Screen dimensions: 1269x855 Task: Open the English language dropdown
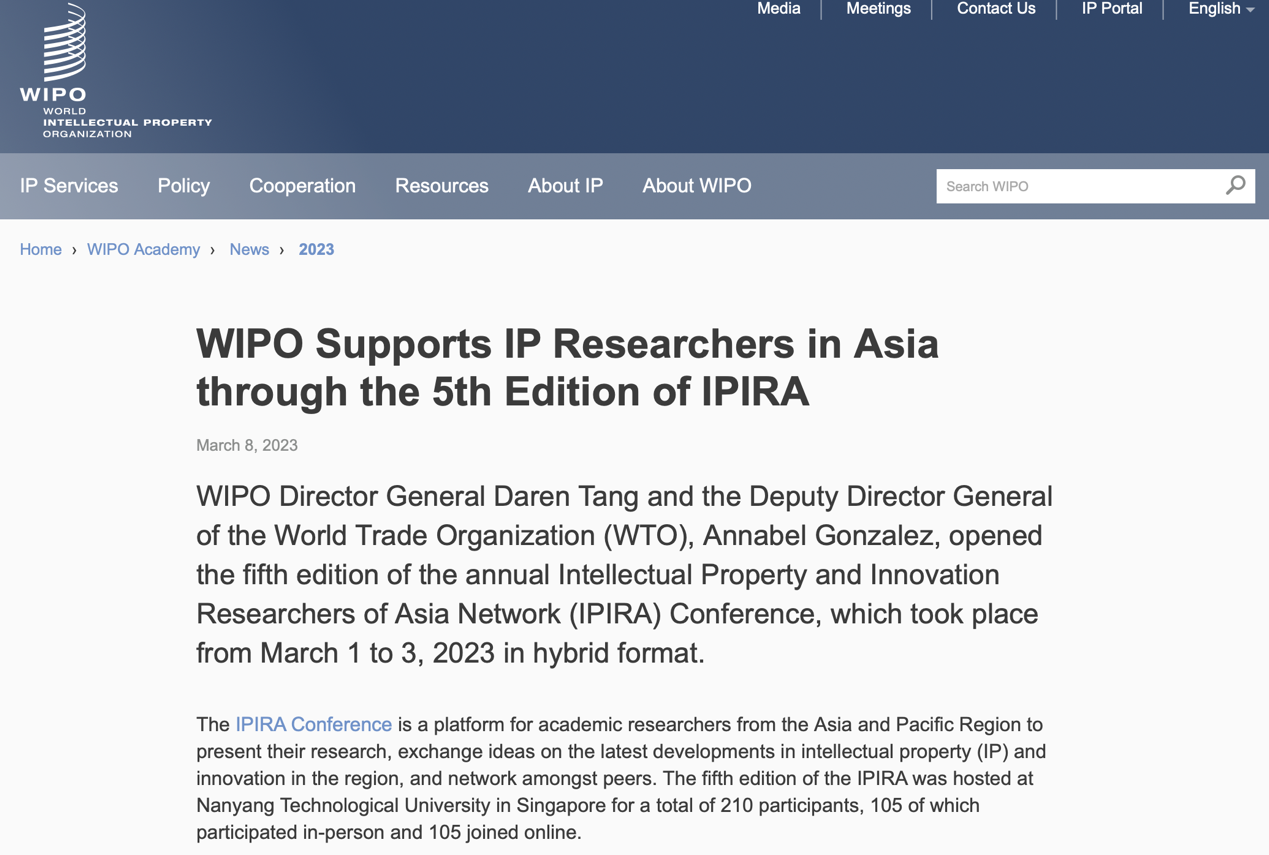tap(1220, 9)
